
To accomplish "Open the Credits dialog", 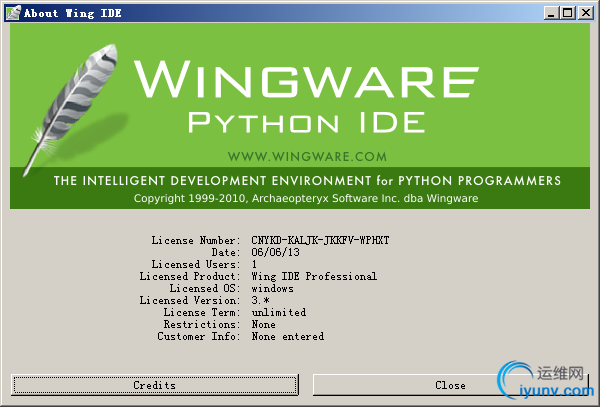I will click(x=155, y=384).
